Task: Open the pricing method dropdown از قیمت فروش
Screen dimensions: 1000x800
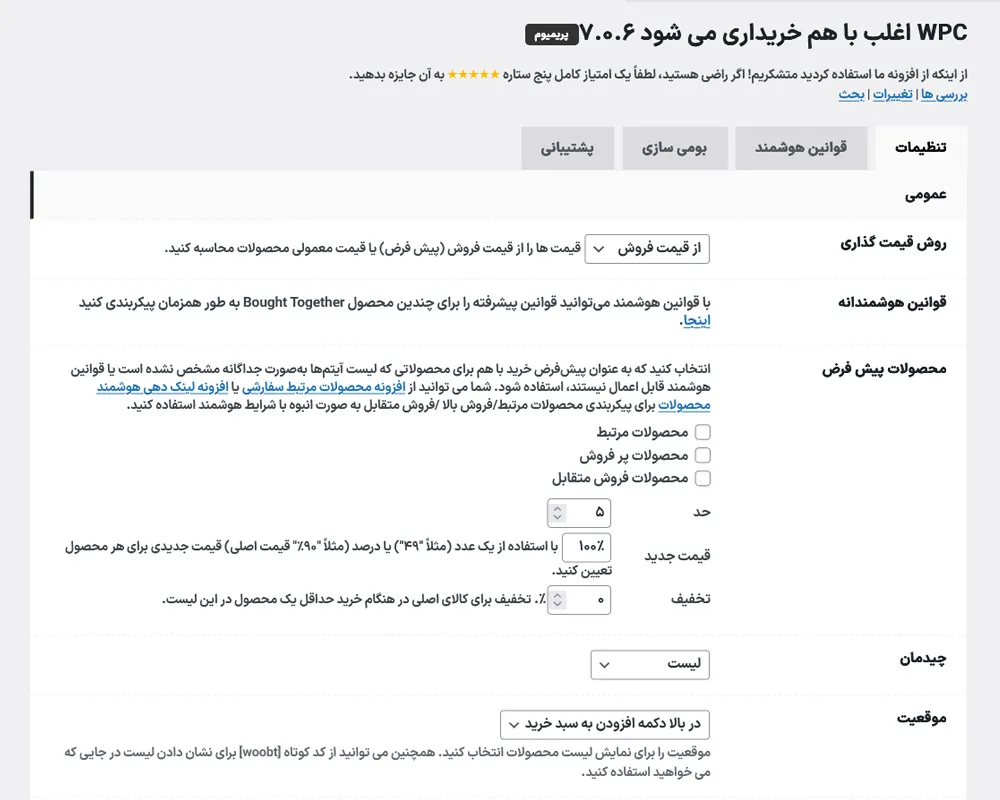Action: pos(647,249)
